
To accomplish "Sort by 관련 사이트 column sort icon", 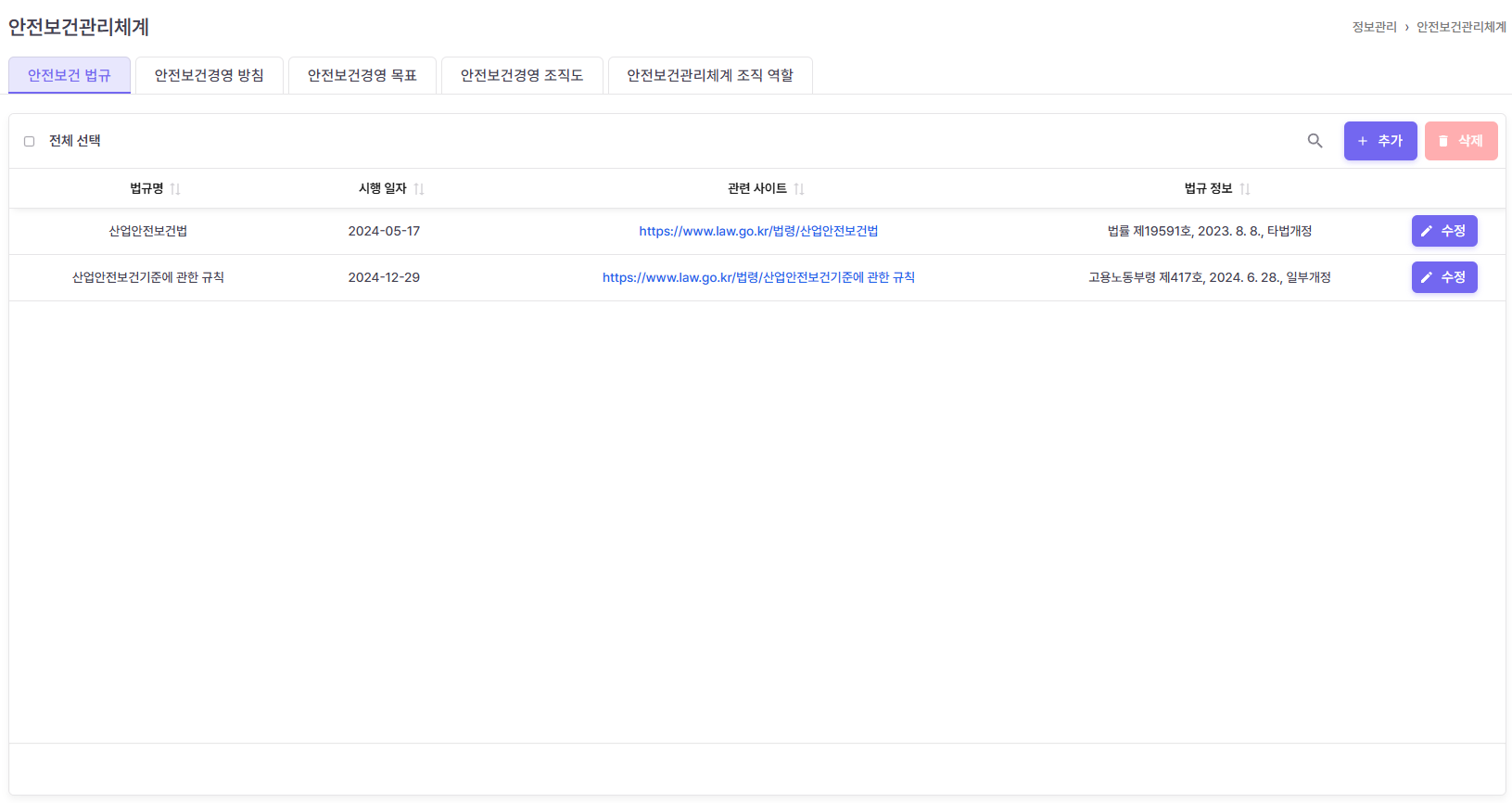I will point(799,189).
